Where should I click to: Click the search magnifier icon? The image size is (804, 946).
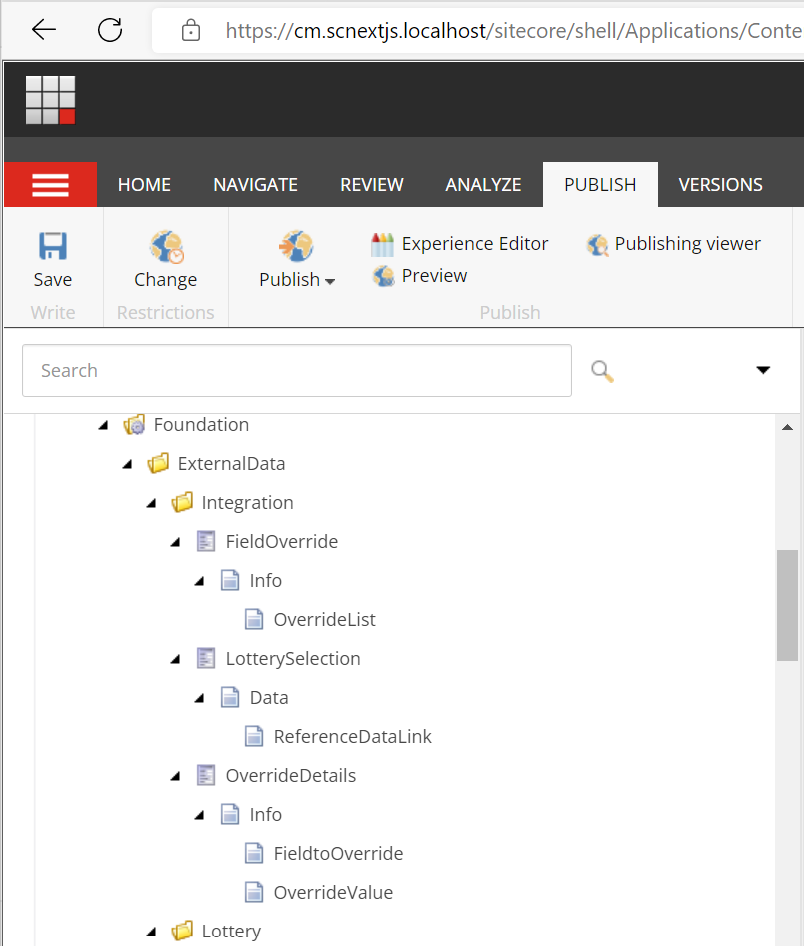pos(602,371)
